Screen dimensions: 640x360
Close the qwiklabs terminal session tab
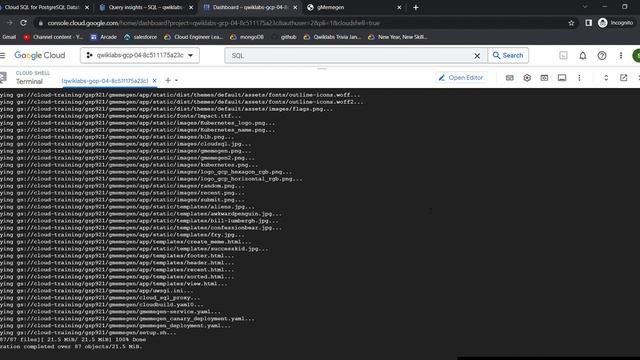click(x=154, y=81)
